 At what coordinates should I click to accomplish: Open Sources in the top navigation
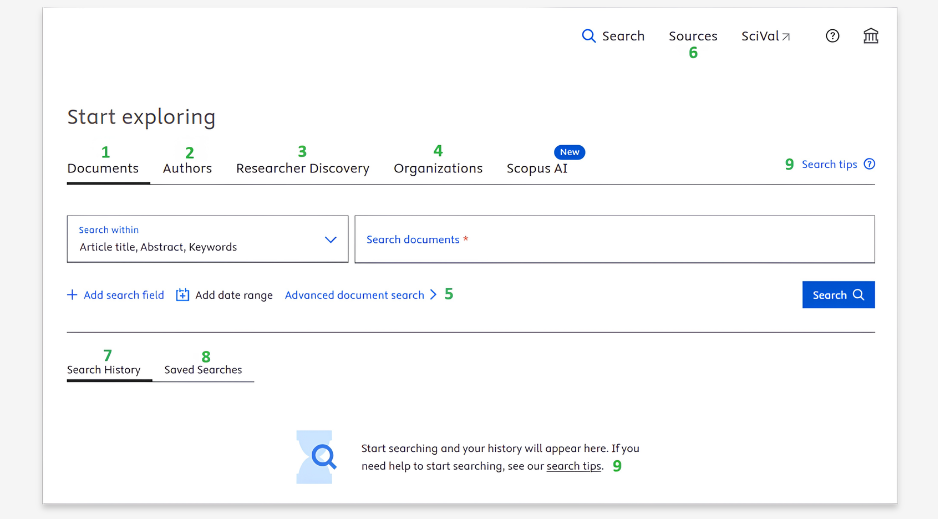click(693, 36)
